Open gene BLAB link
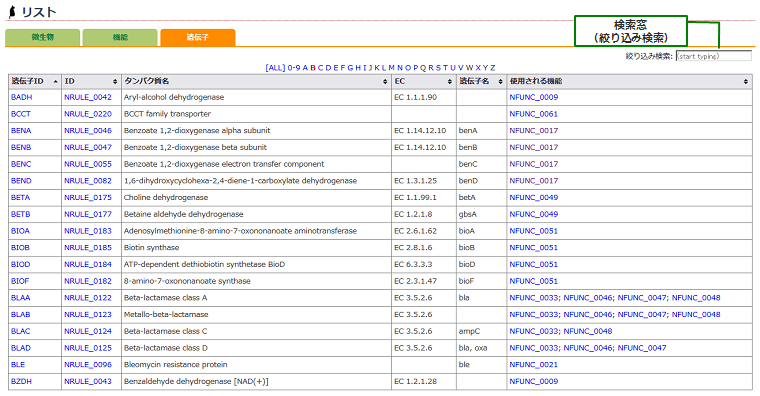The image size is (760, 396). [x=20, y=315]
